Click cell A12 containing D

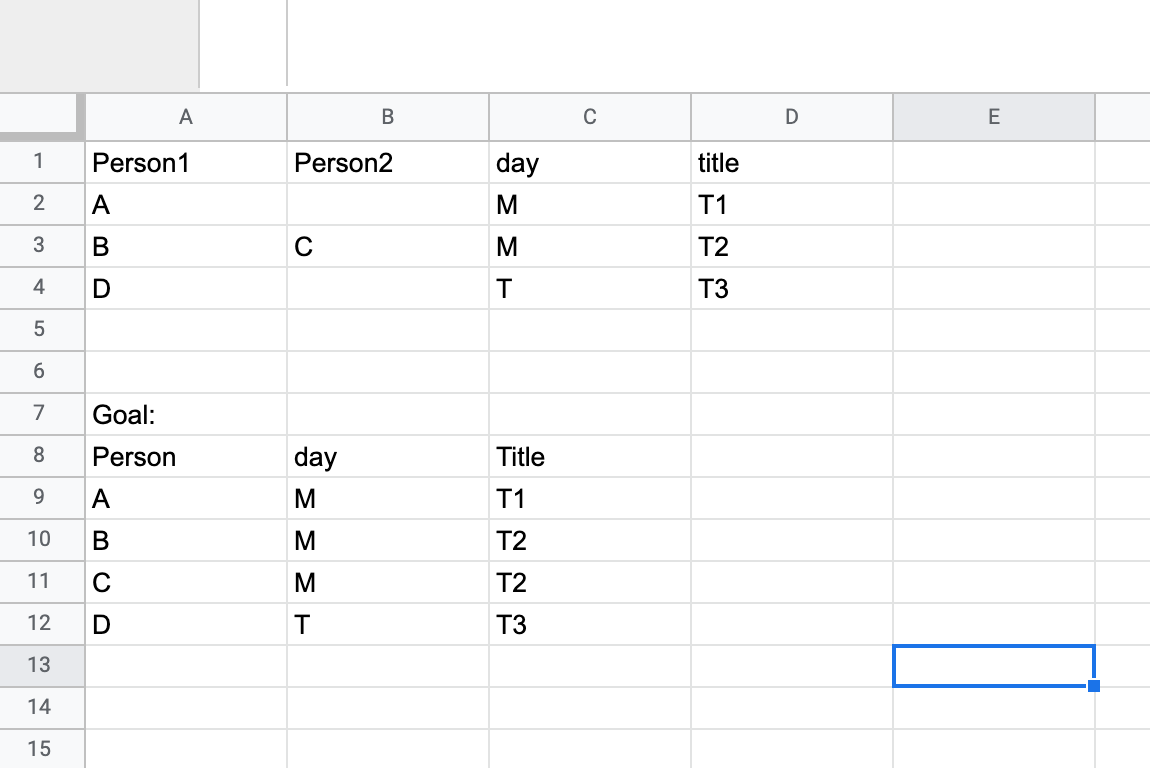[186, 624]
